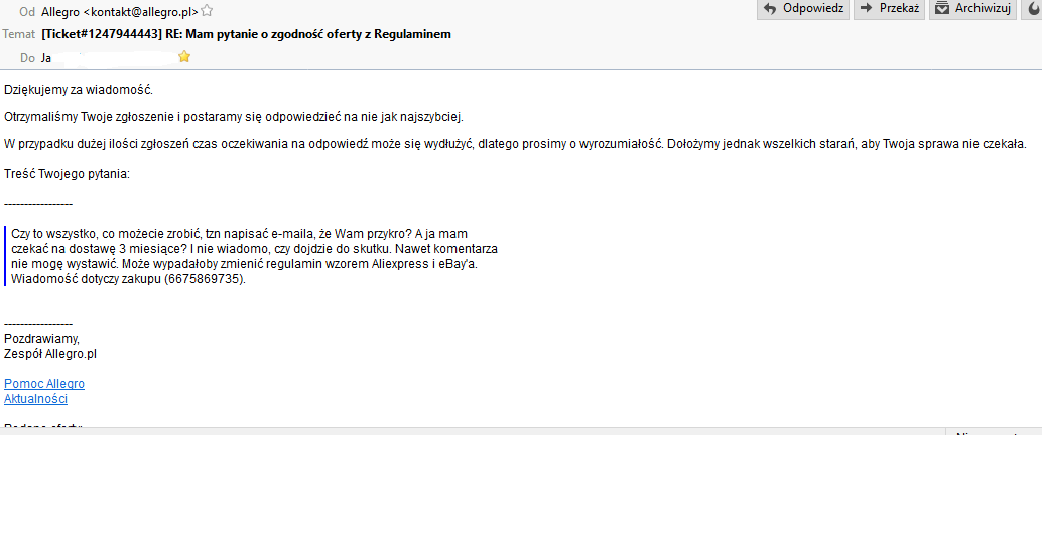Screen dimensions: 1042x540
Task: Click the quoted line starting 'Czy to wszystko'
Action: coord(239,234)
